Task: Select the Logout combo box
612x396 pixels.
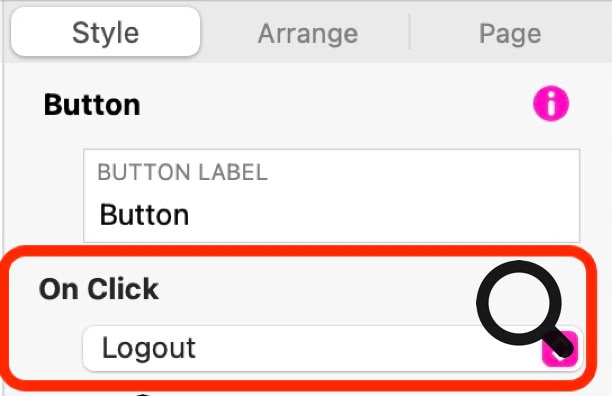Action: point(333,348)
